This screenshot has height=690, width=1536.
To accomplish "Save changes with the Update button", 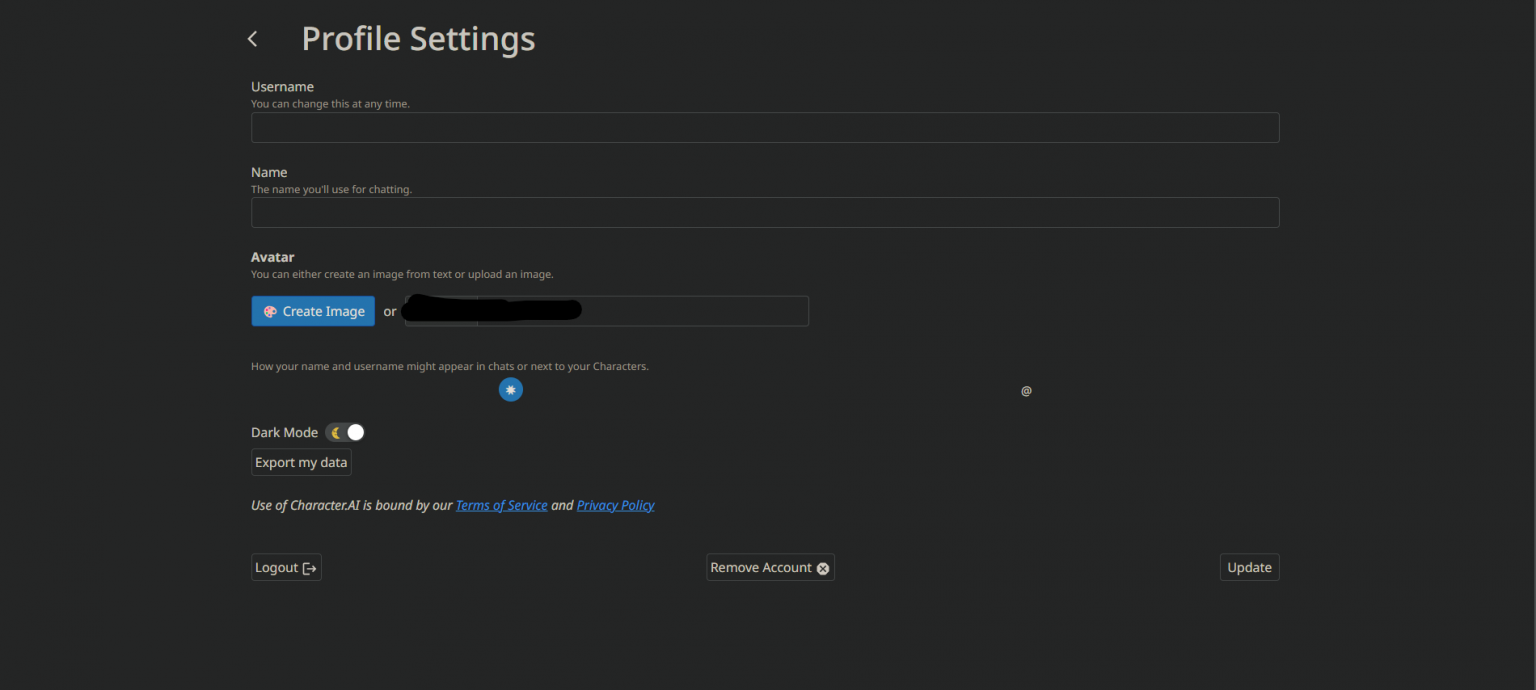I will pyautogui.click(x=1249, y=568).
